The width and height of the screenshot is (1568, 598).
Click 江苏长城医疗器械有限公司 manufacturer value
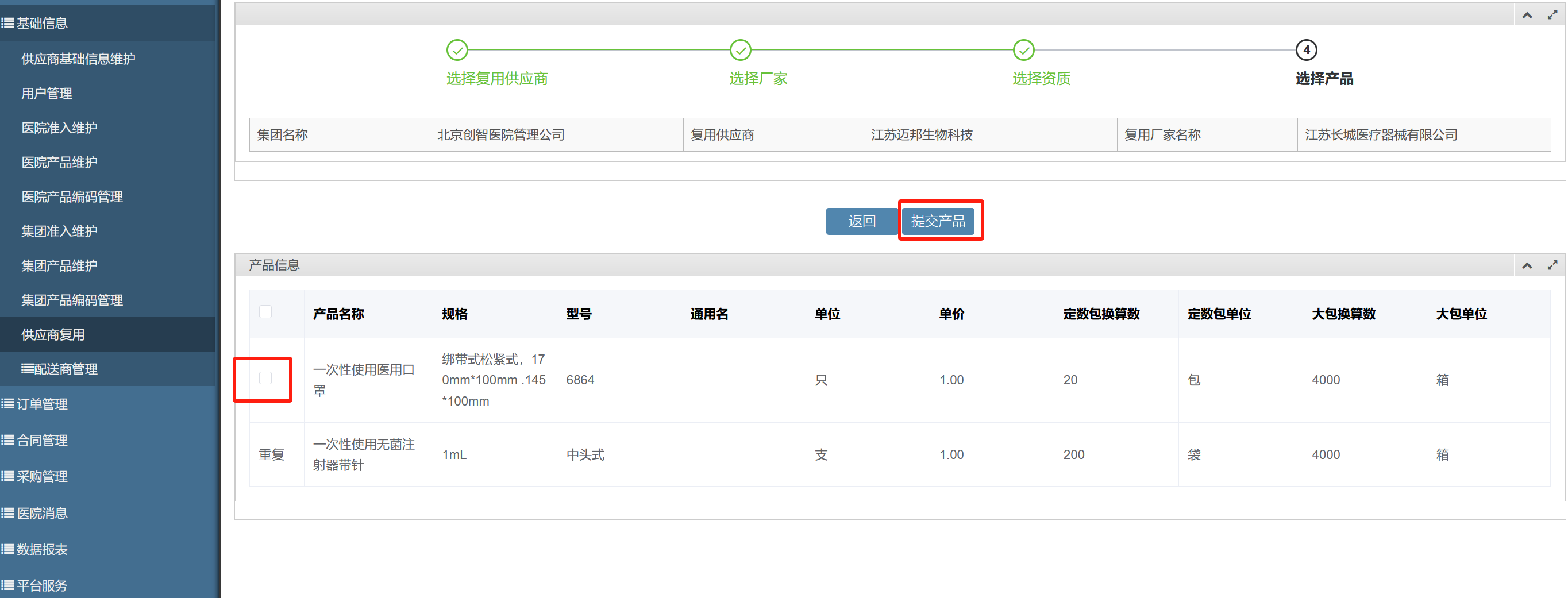coord(1381,135)
